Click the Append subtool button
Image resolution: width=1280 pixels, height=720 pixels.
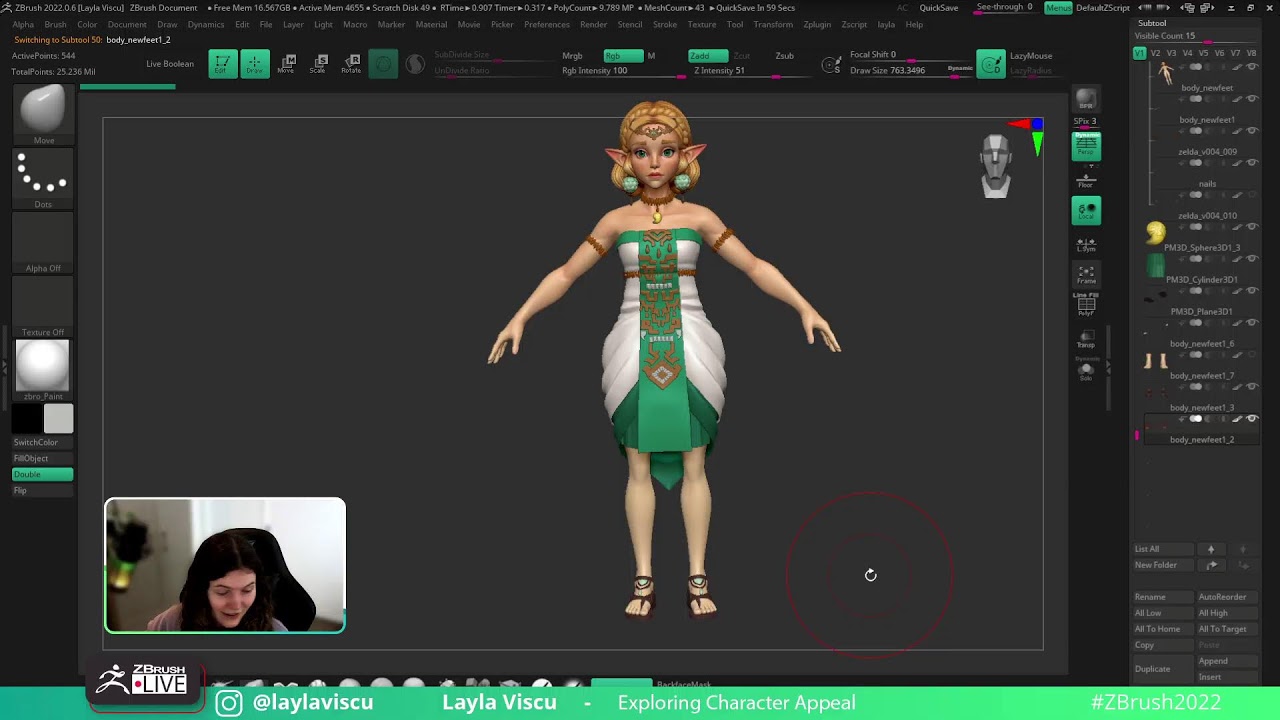tap(1227, 661)
